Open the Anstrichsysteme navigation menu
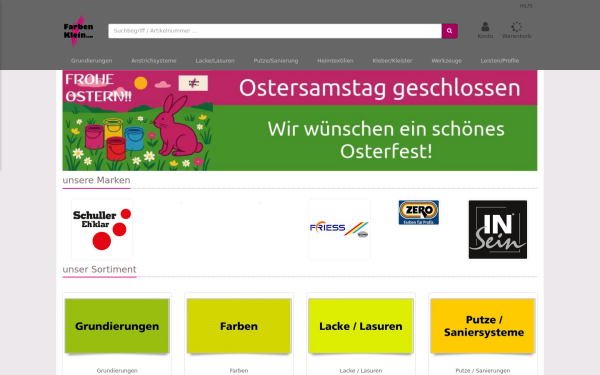 pyautogui.click(x=154, y=60)
